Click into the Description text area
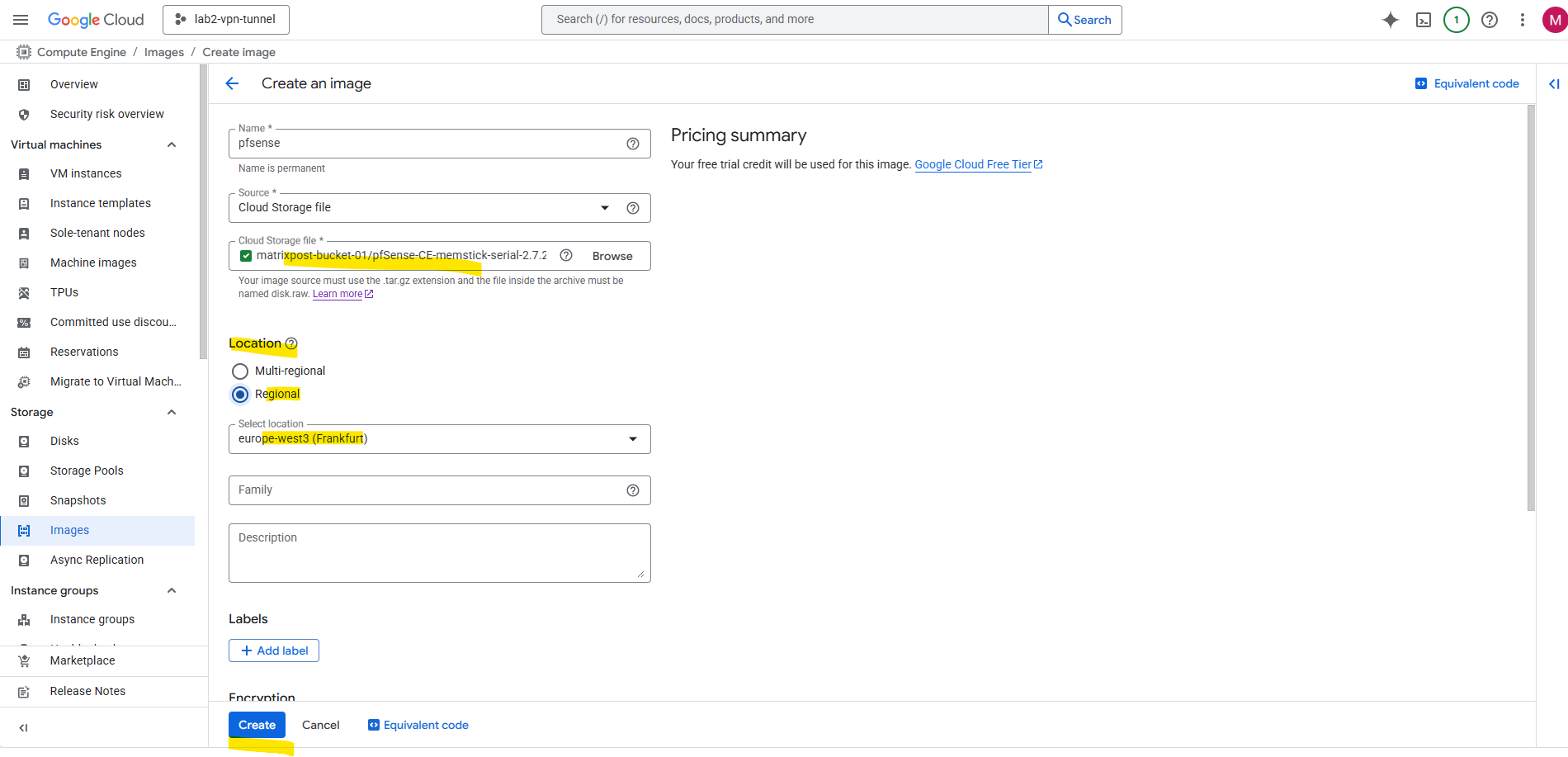This screenshot has width=1568, height=757. pyautogui.click(x=439, y=553)
